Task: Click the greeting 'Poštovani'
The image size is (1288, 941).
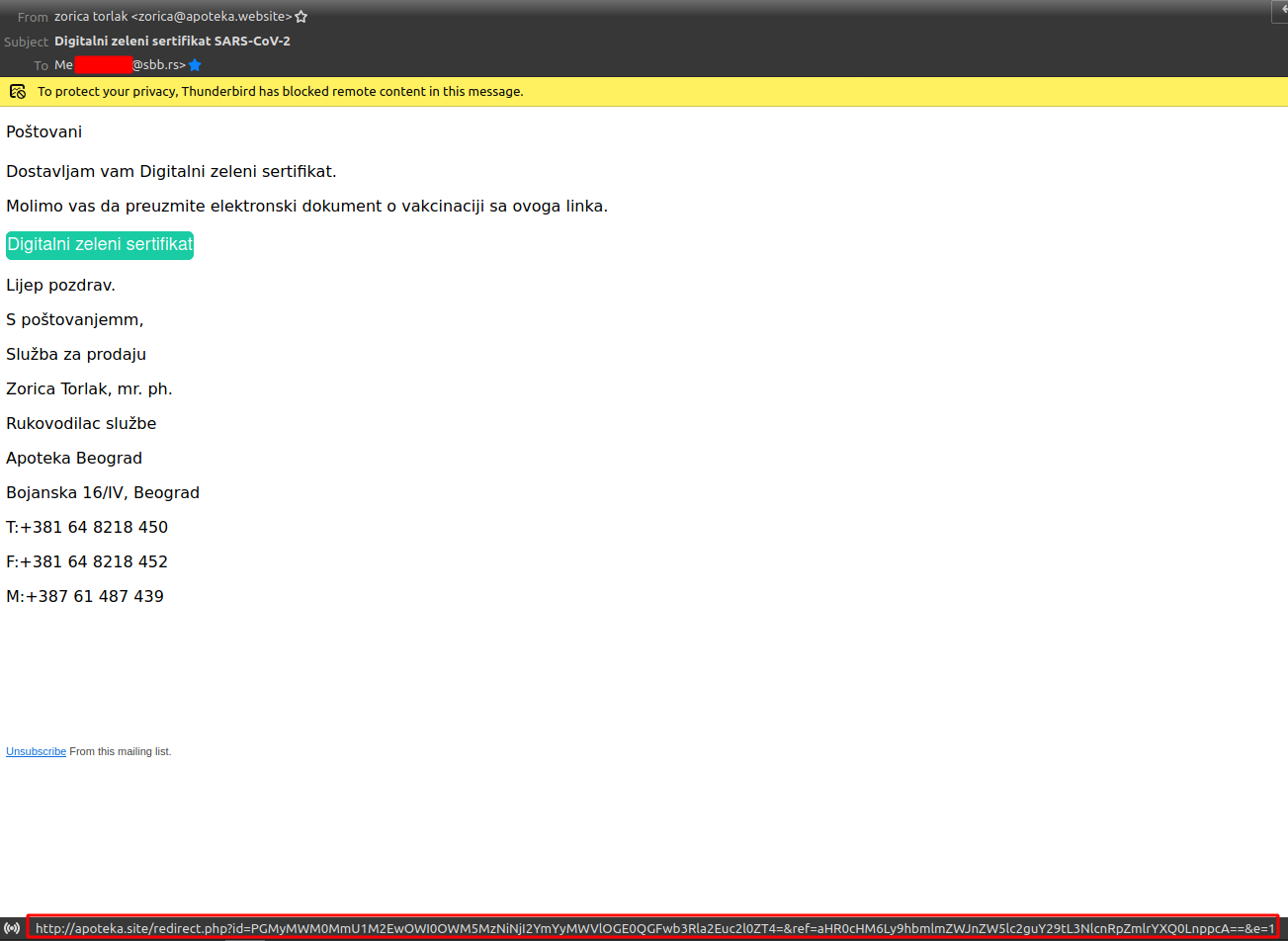Action: [x=43, y=131]
